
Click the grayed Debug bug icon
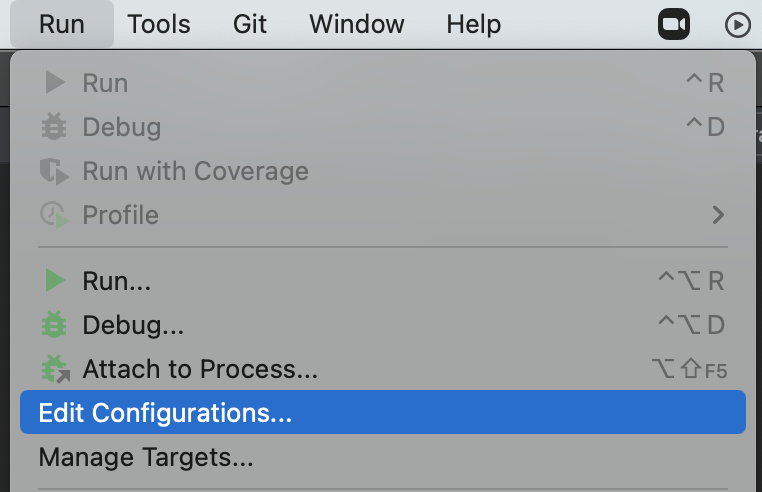pos(54,127)
